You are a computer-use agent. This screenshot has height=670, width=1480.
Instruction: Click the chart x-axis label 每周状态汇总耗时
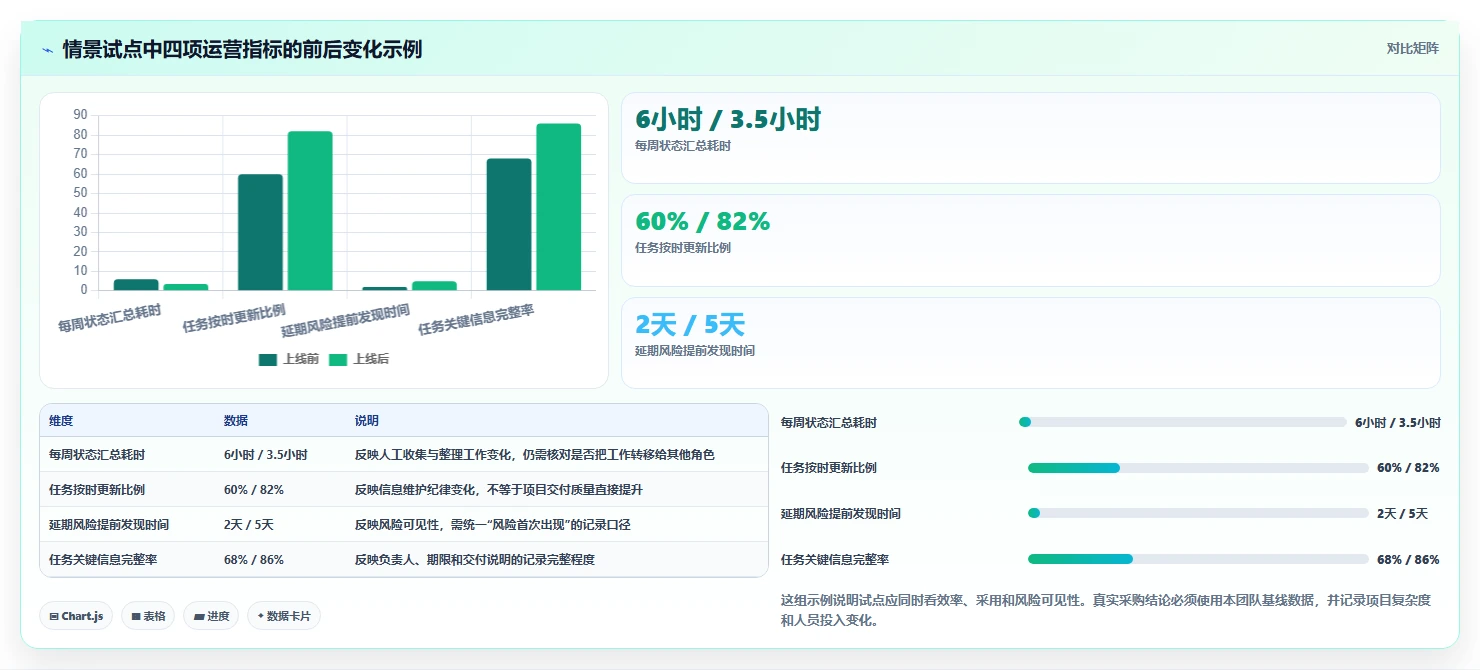click(x=109, y=317)
